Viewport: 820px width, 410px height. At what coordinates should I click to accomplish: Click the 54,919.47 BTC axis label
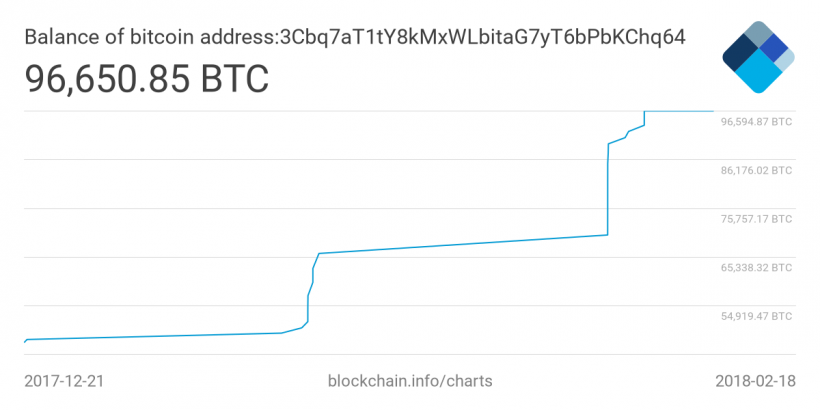756,316
